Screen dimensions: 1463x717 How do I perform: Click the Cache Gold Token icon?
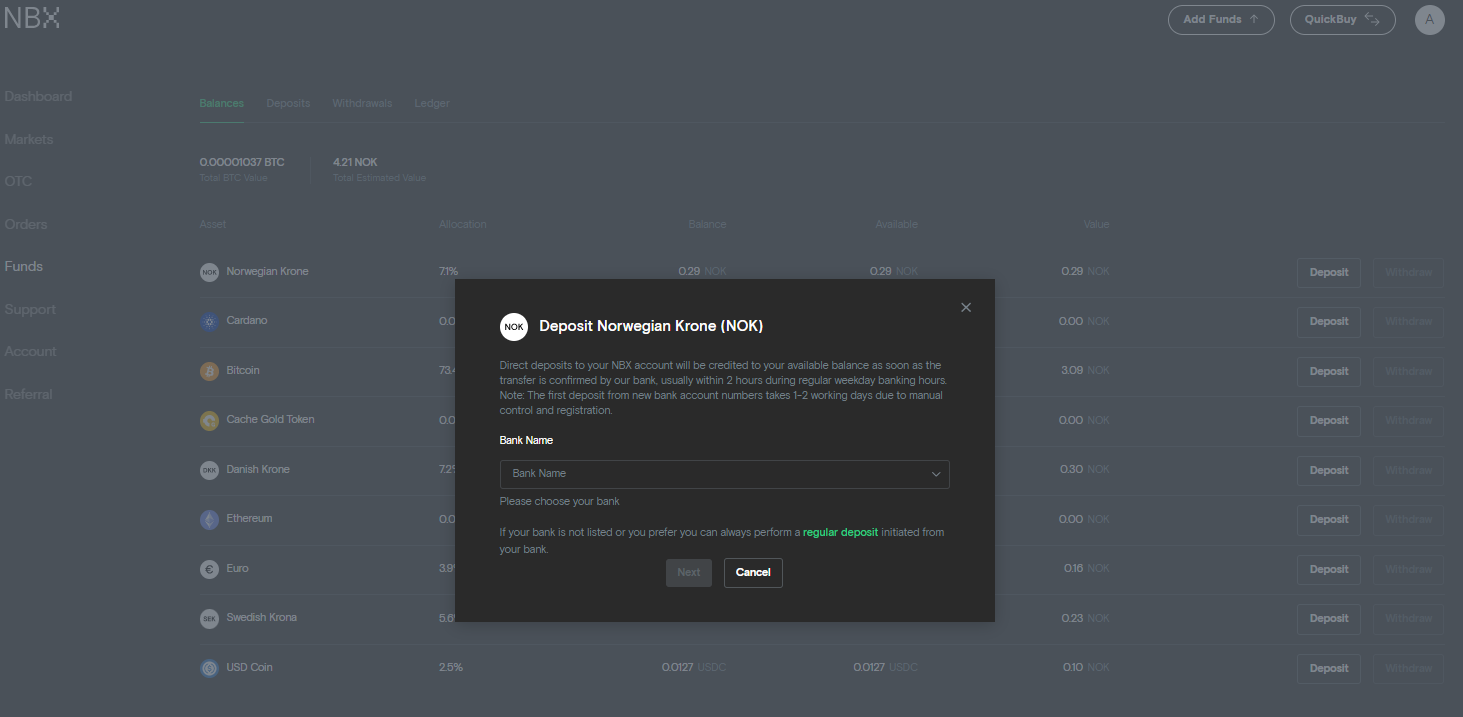tap(209, 420)
